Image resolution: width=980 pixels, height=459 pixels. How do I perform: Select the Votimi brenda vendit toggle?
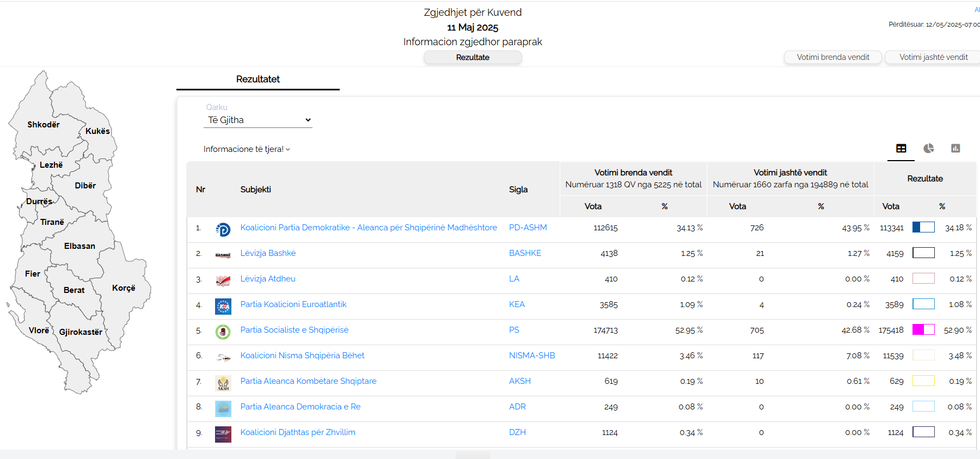pos(832,58)
